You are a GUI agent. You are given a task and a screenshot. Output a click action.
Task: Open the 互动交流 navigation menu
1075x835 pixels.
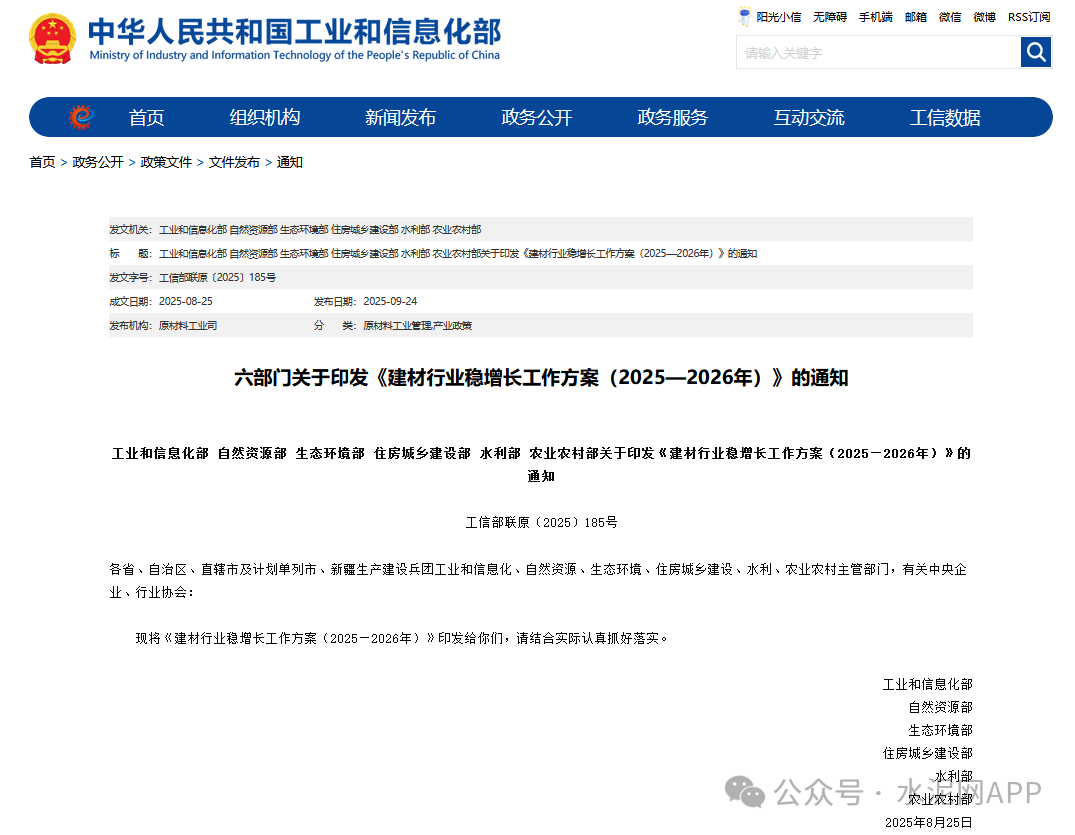808,117
